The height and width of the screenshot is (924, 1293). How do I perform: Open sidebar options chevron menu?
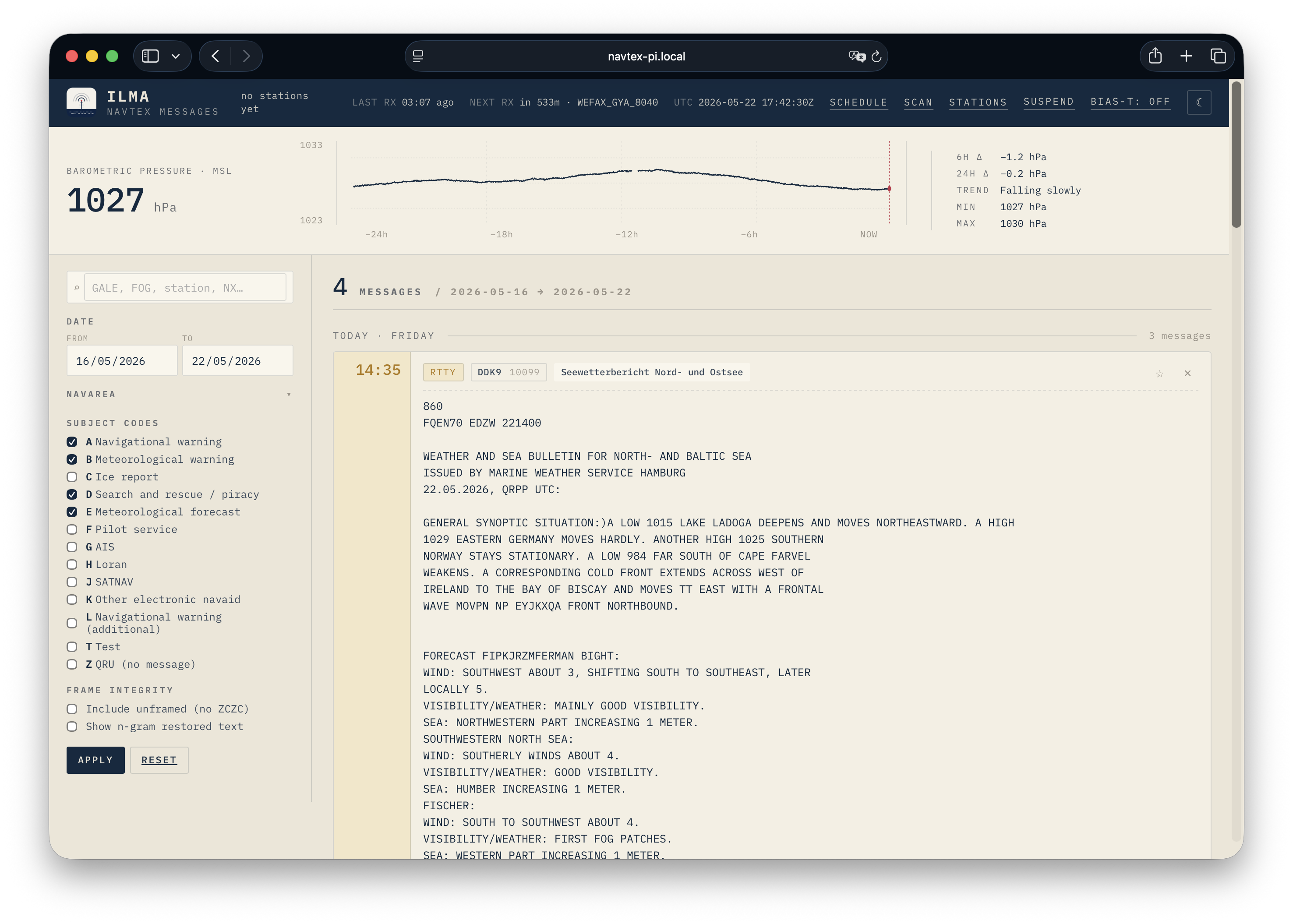(176, 56)
